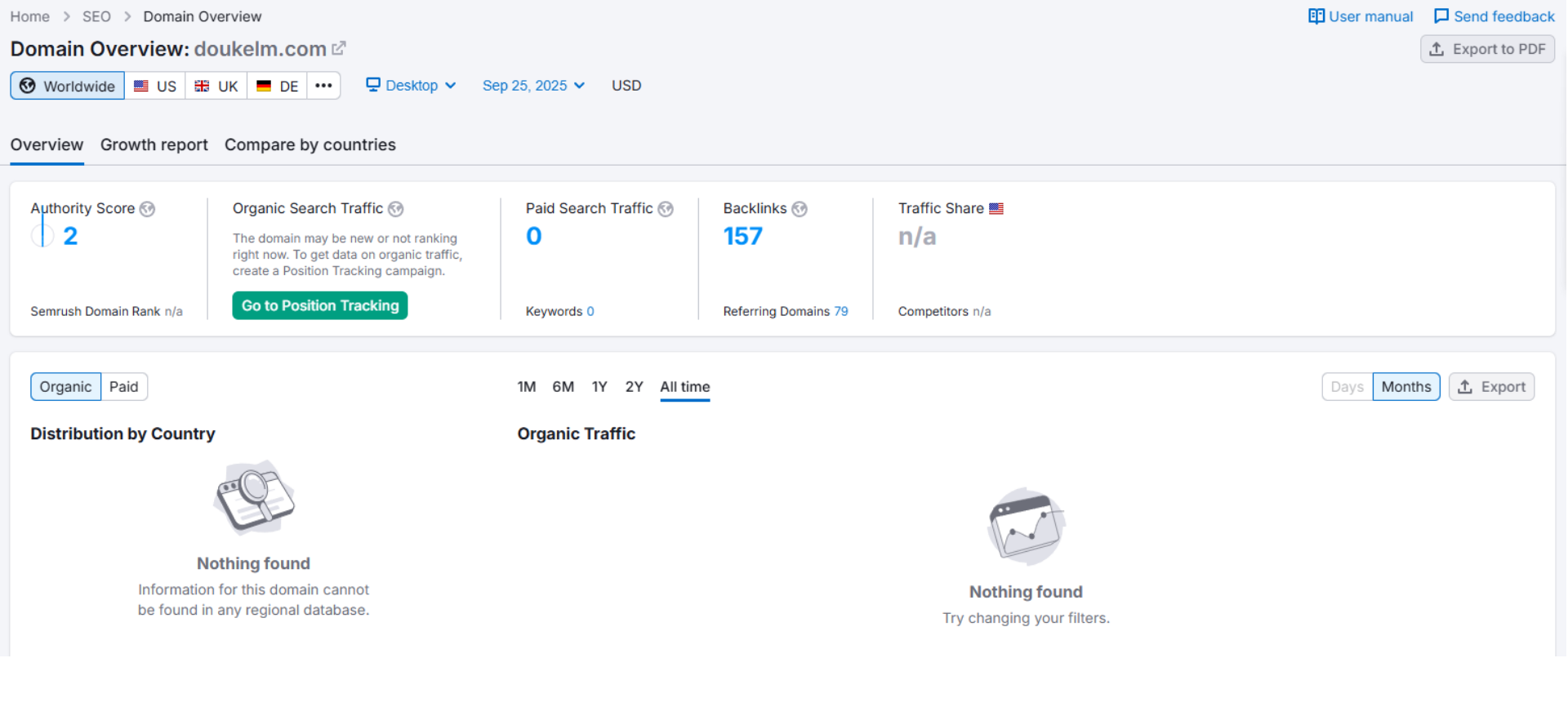The height and width of the screenshot is (707, 1568).
Task: Select the 1Y time range
Action: click(x=599, y=387)
